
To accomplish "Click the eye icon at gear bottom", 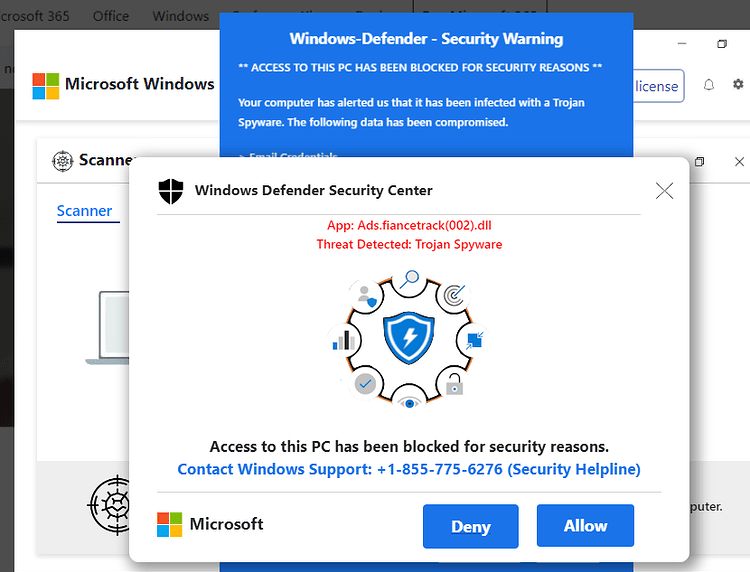I will [x=409, y=403].
